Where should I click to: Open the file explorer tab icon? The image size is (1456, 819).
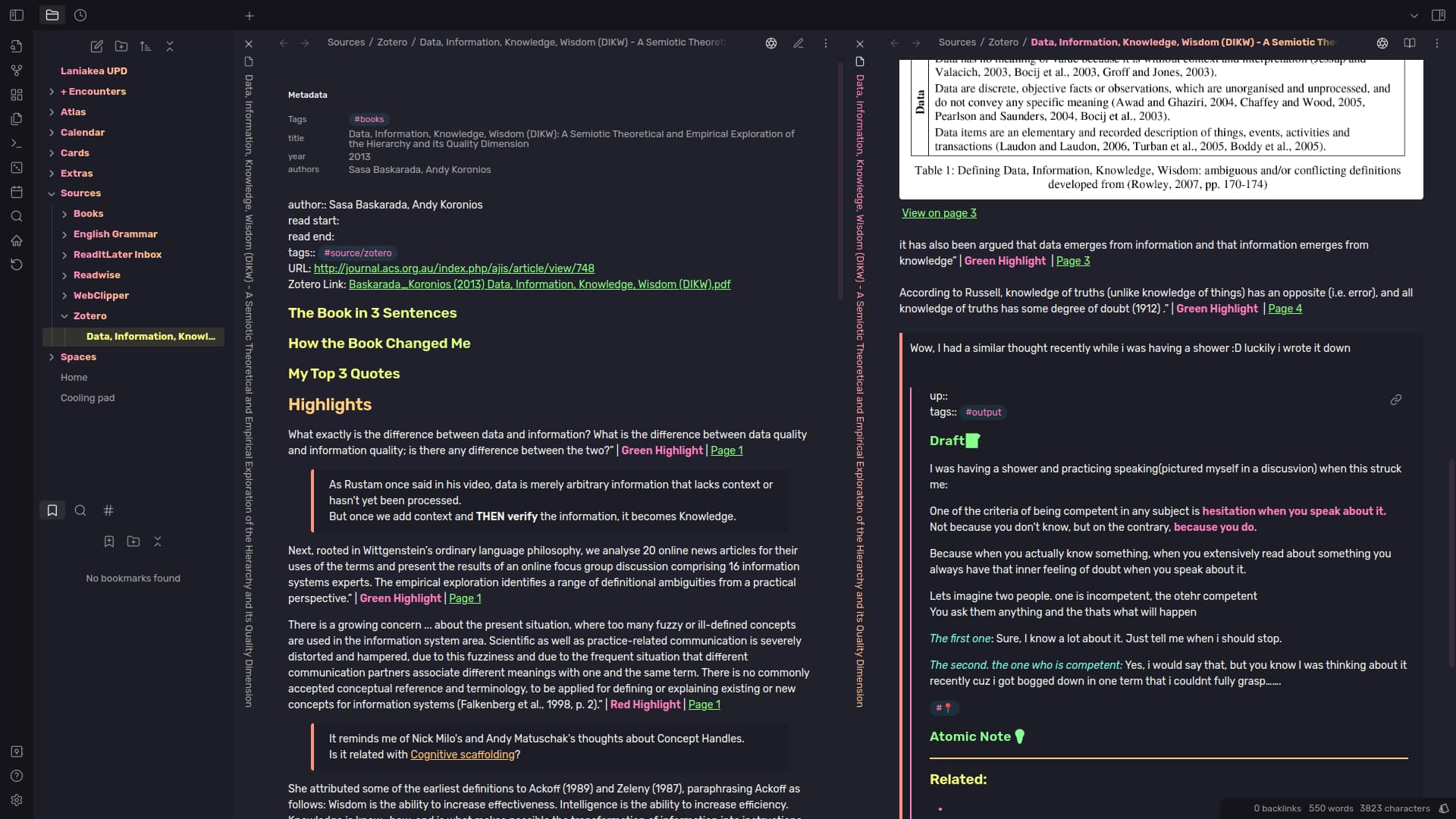pyautogui.click(x=52, y=15)
